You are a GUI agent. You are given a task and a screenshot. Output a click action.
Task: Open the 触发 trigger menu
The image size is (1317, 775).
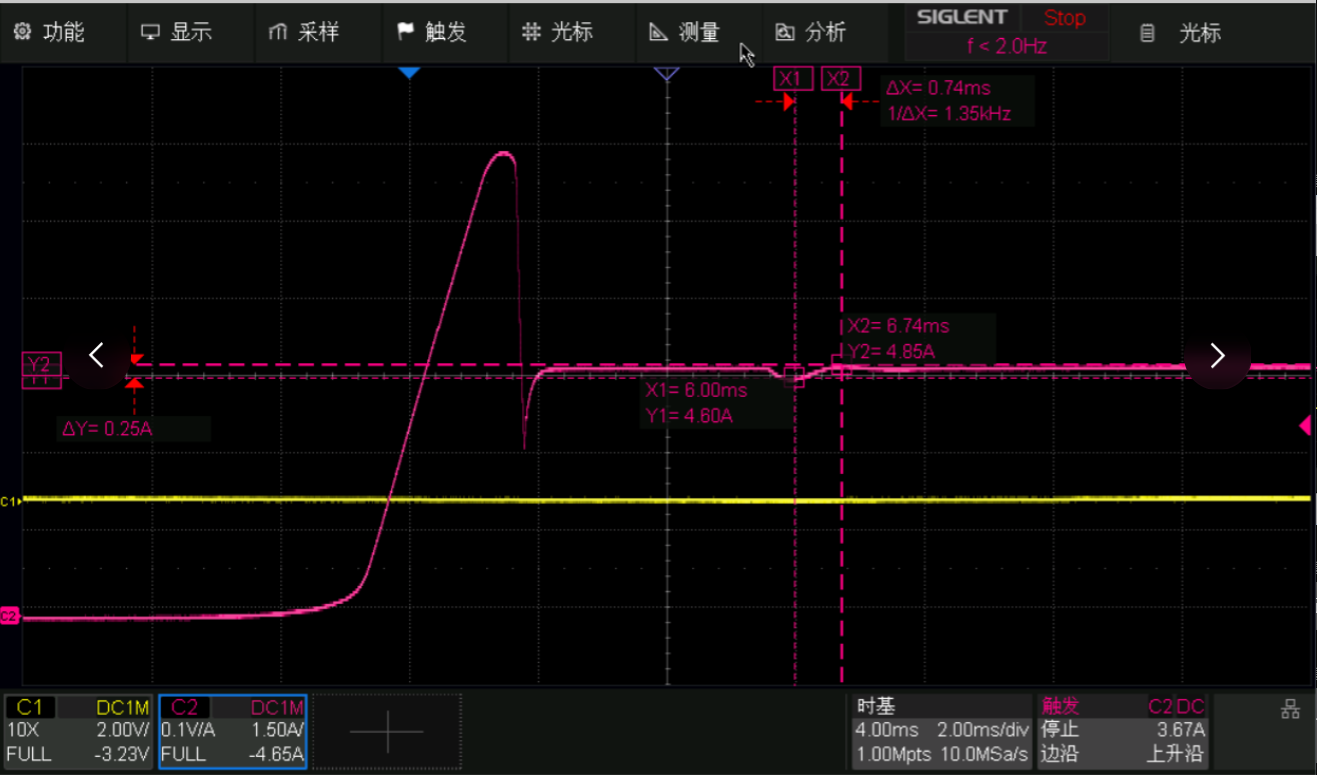tap(432, 32)
